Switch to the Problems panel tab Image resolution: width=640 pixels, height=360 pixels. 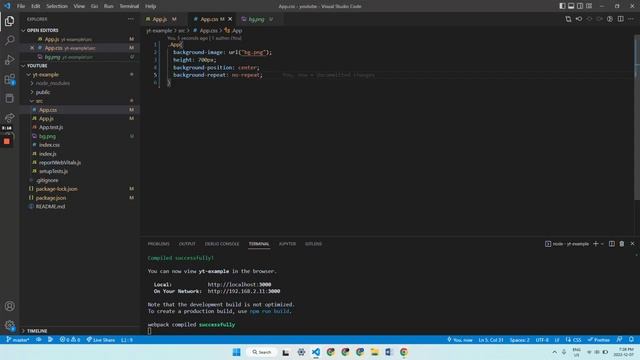point(158,244)
